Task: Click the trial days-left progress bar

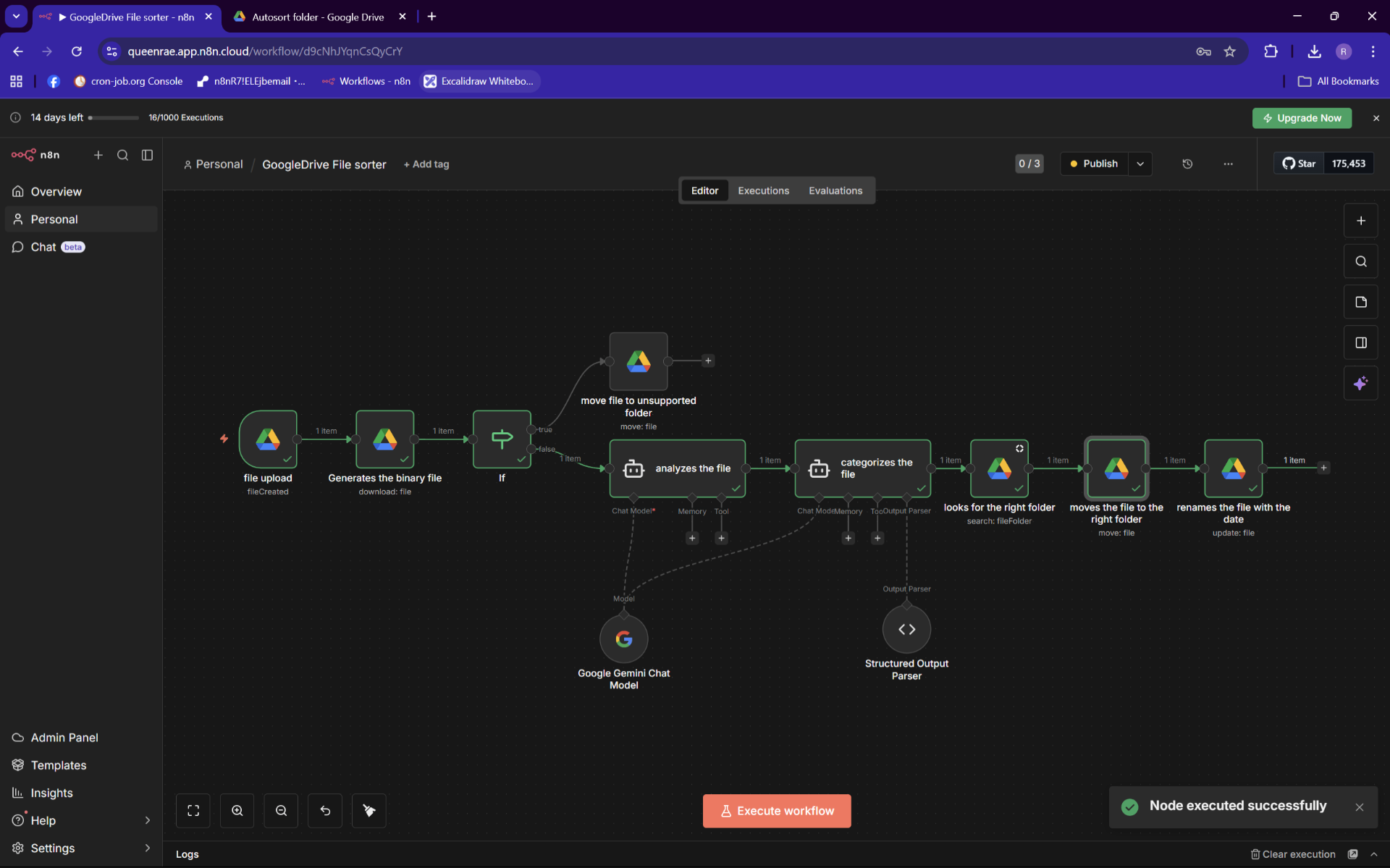Action: click(x=114, y=117)
